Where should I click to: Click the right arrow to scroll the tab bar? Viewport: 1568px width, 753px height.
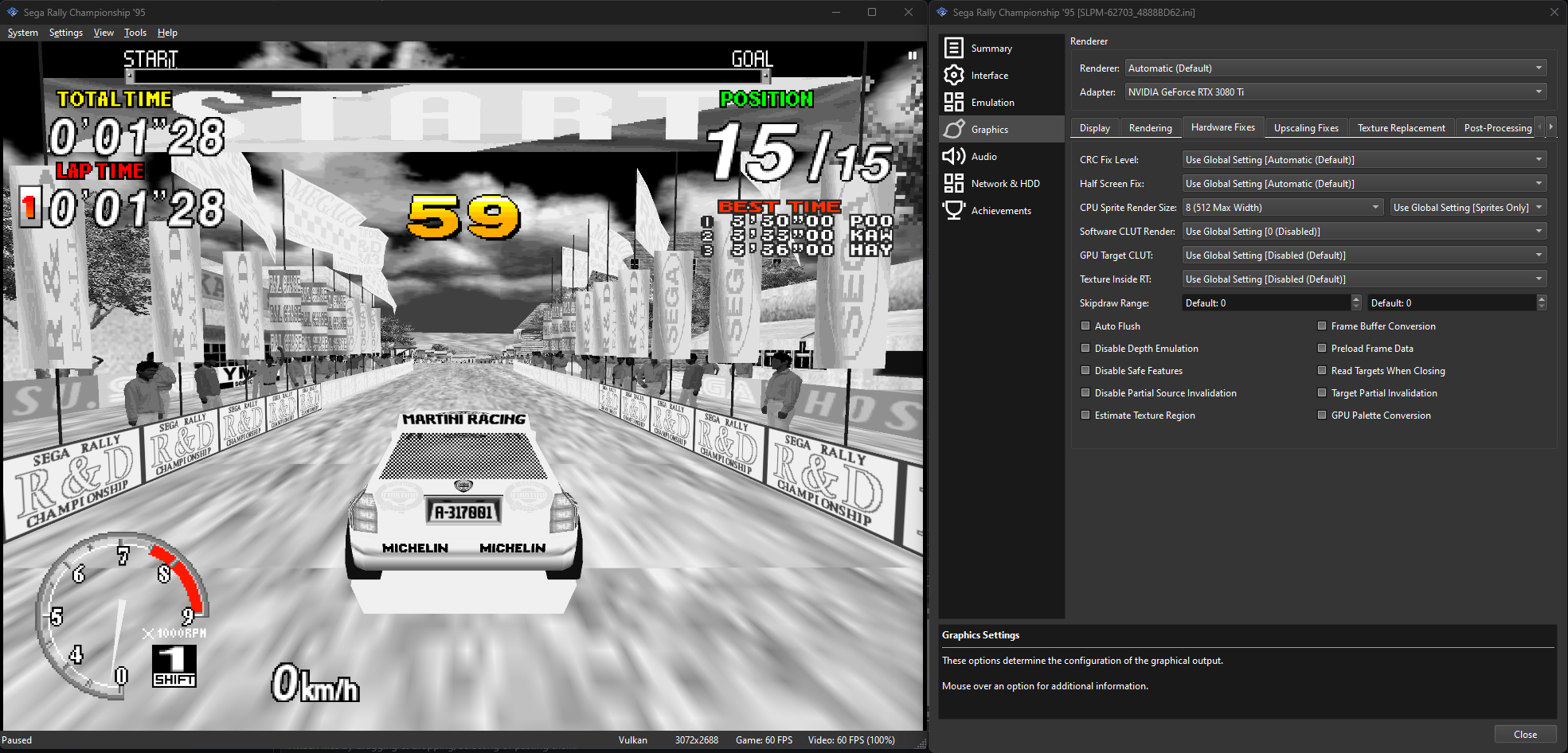tap(1552, 126)
